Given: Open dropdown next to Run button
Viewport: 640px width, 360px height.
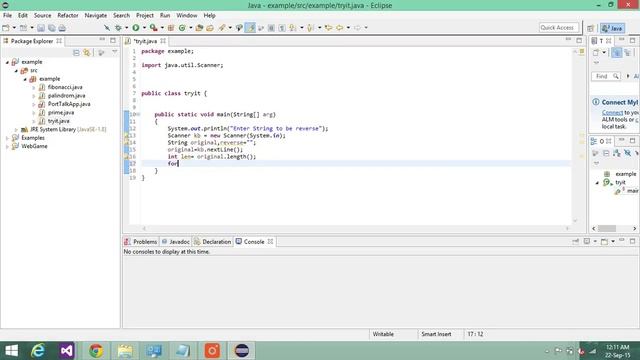Looking at the screenshot, I should point(144,28).
